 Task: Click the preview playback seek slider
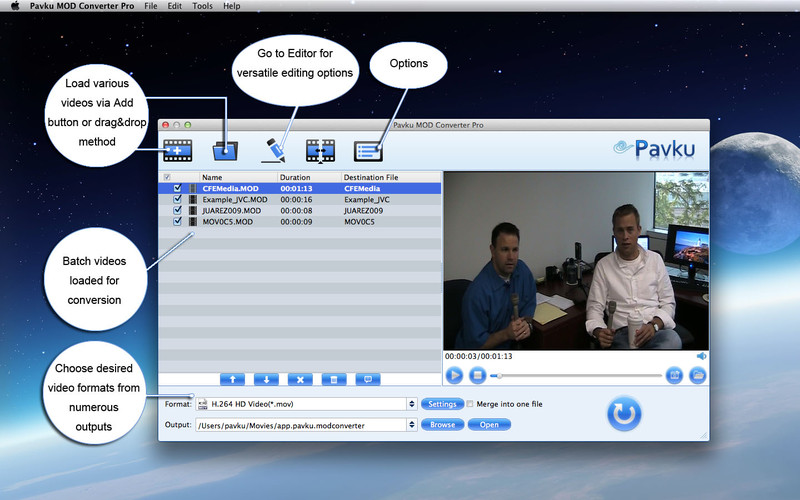(576, 376)
